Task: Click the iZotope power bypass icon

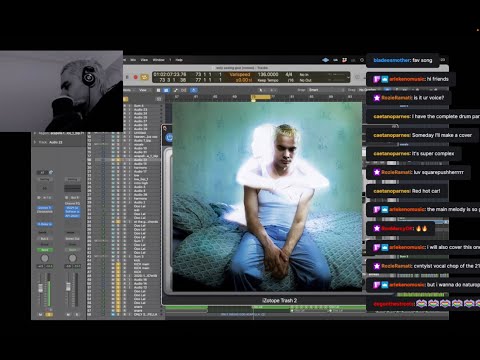Action: point(169,137)
